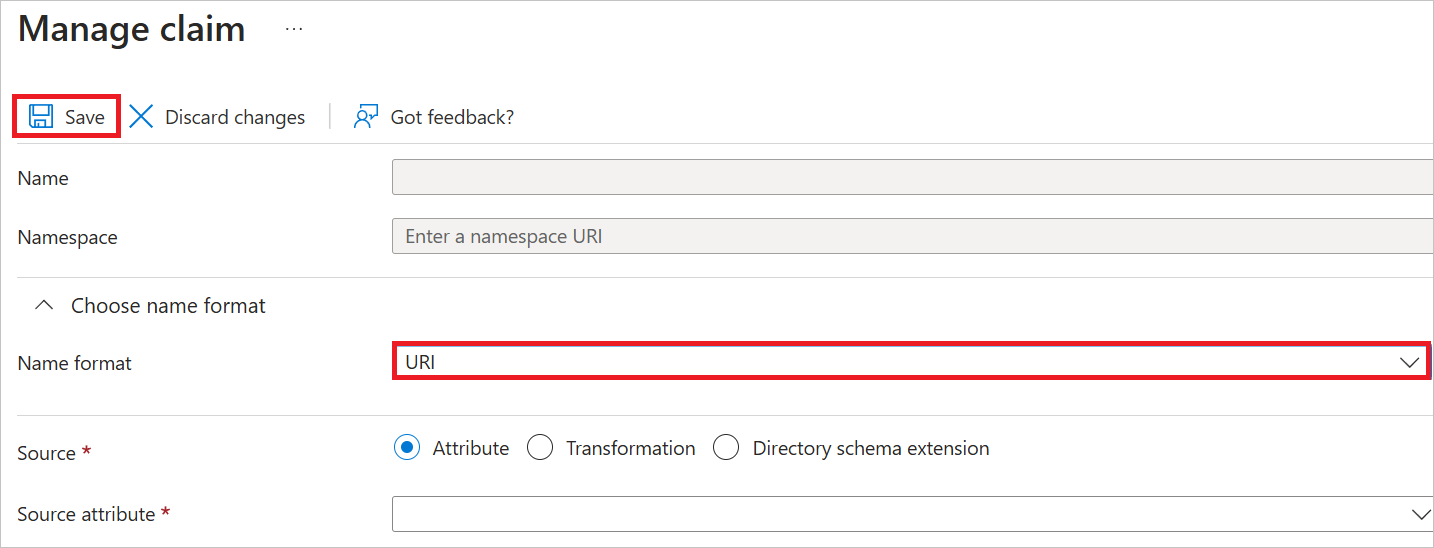Expand the Source attribute dropdown

point(1419,514)
